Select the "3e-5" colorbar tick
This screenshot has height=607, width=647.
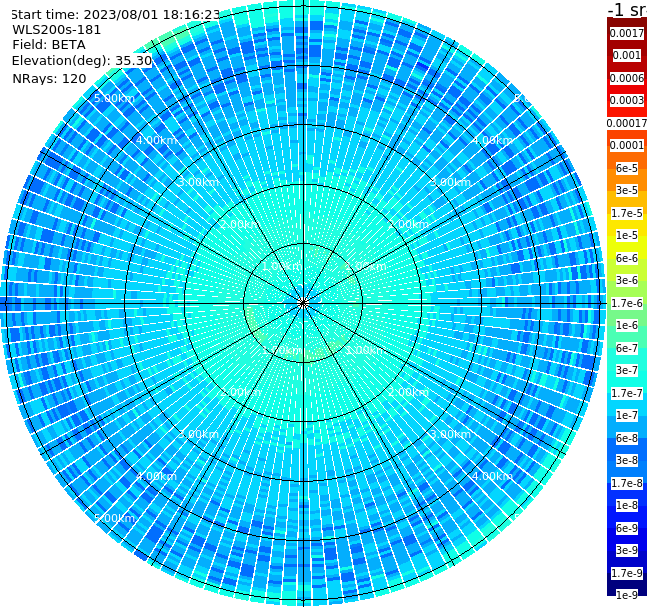(627, 190)
